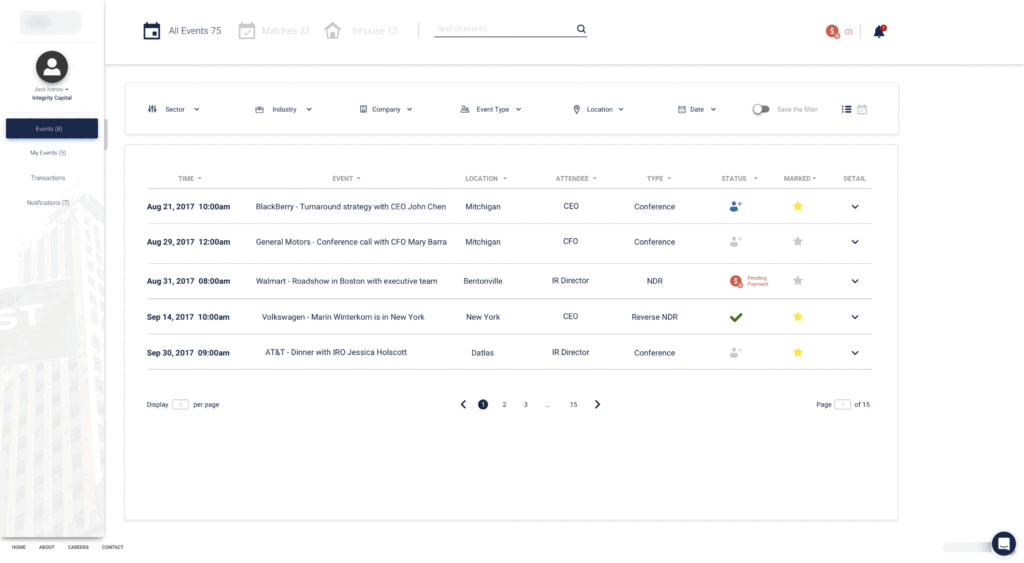This screenshot has height=563, width=1024.
Task: Open the chat widget icon
Action: [x=1004, y=543]
